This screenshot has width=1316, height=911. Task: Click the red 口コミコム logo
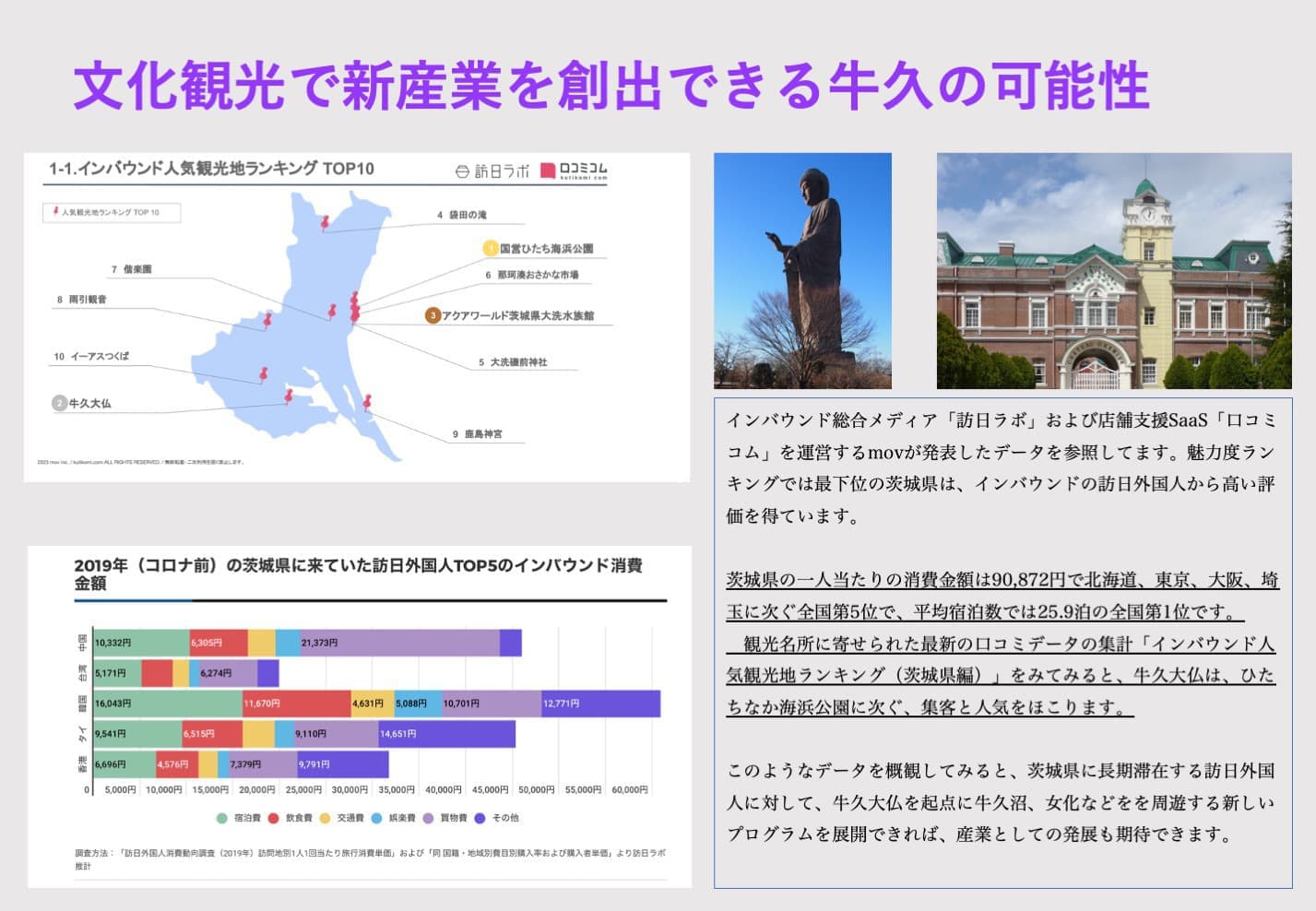click(574, 171)
